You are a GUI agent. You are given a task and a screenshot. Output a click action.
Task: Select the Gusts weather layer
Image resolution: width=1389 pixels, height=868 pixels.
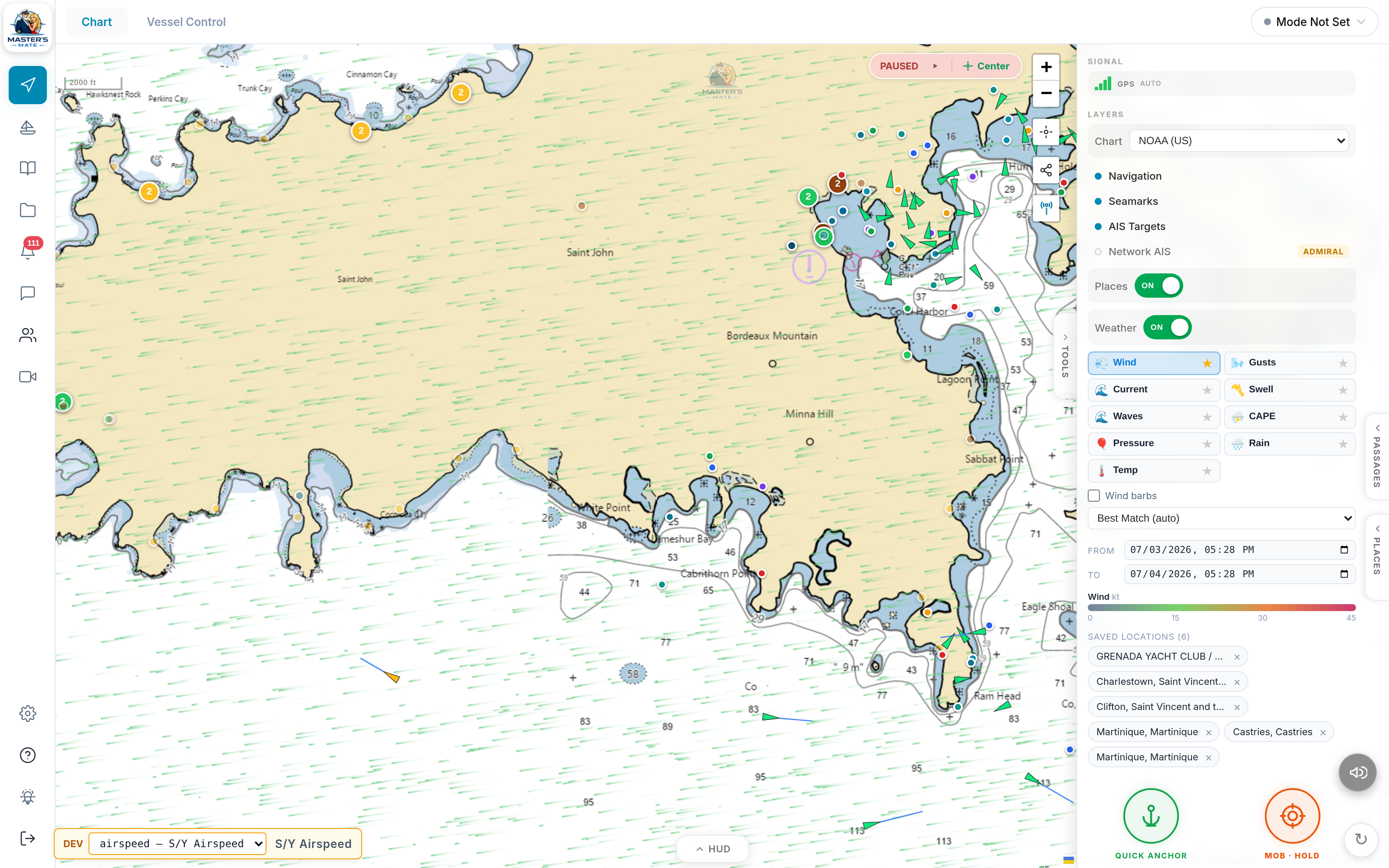[x=1289, y=363]
